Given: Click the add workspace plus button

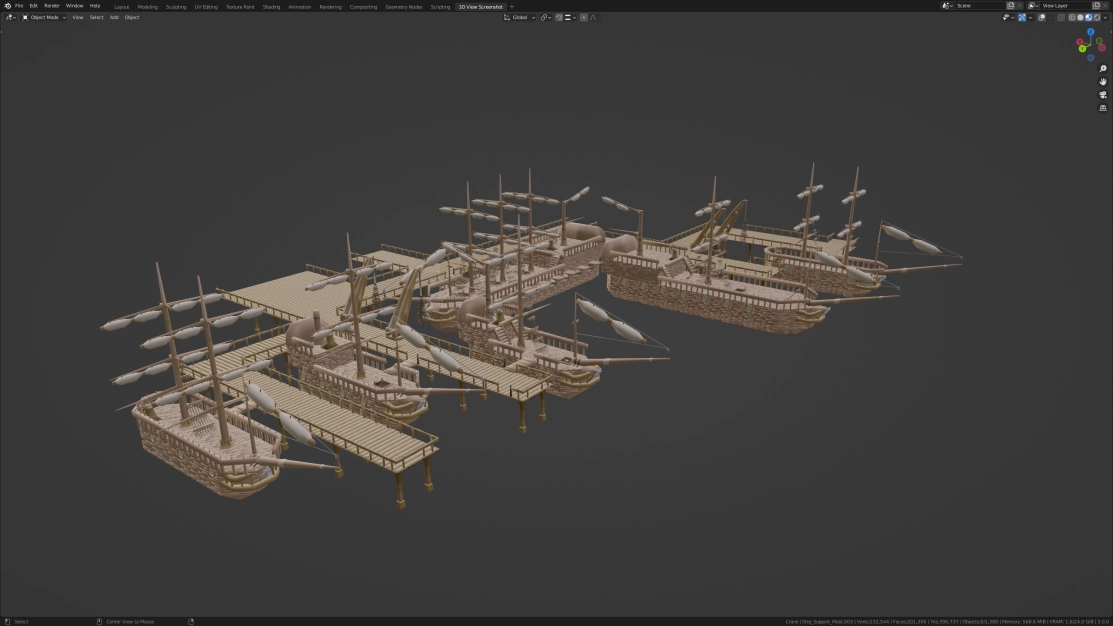Looking at the screenshot, I should coord(512,7).
